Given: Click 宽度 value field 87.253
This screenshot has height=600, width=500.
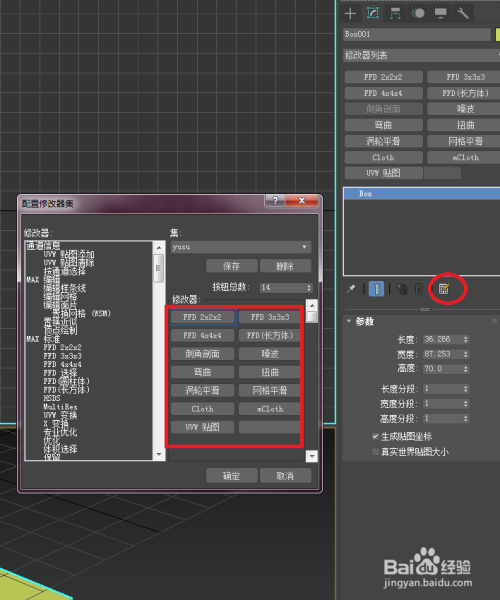Looking at the screenshot, I should click(443, 354).
